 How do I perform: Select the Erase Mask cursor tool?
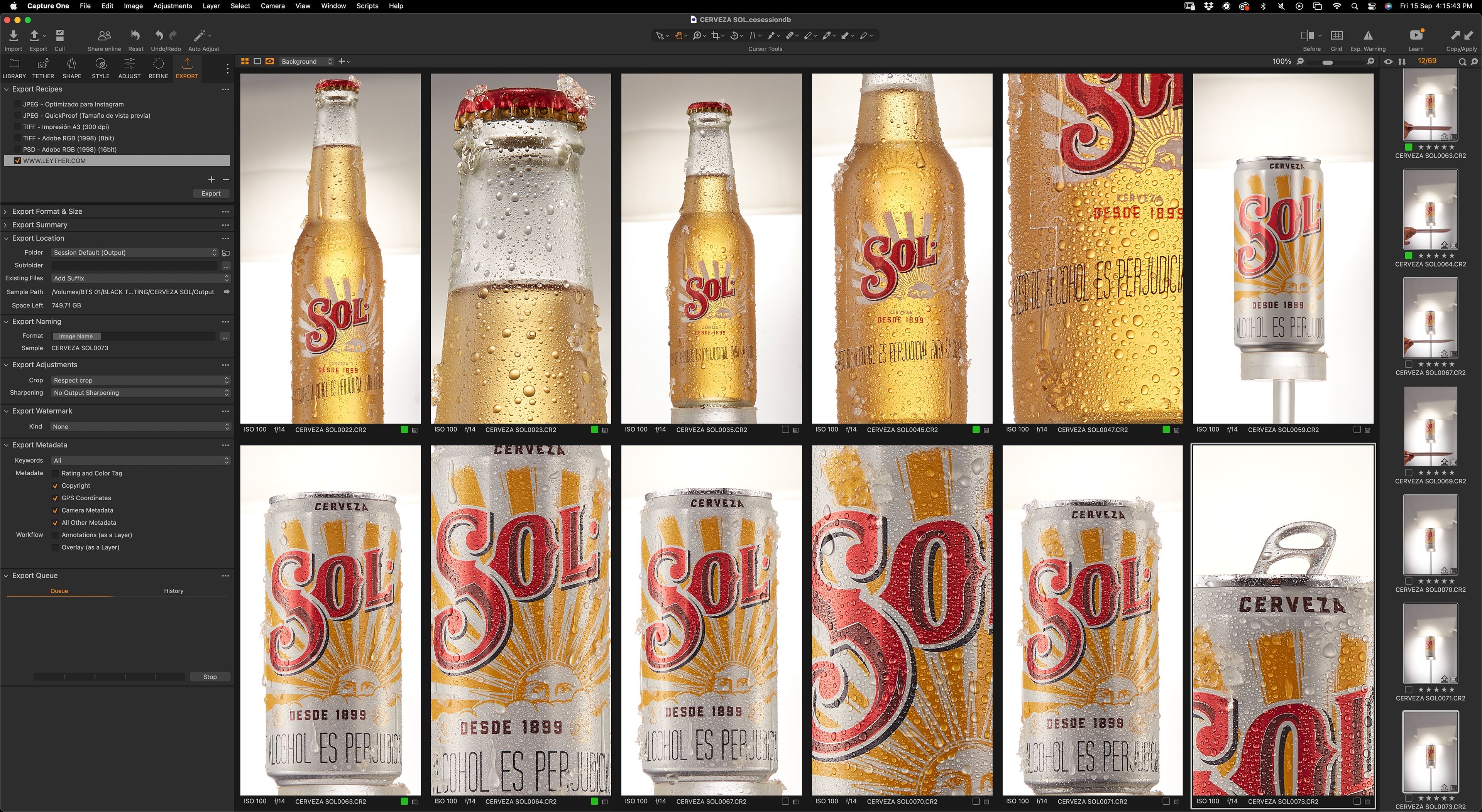(x=809, y=35)
